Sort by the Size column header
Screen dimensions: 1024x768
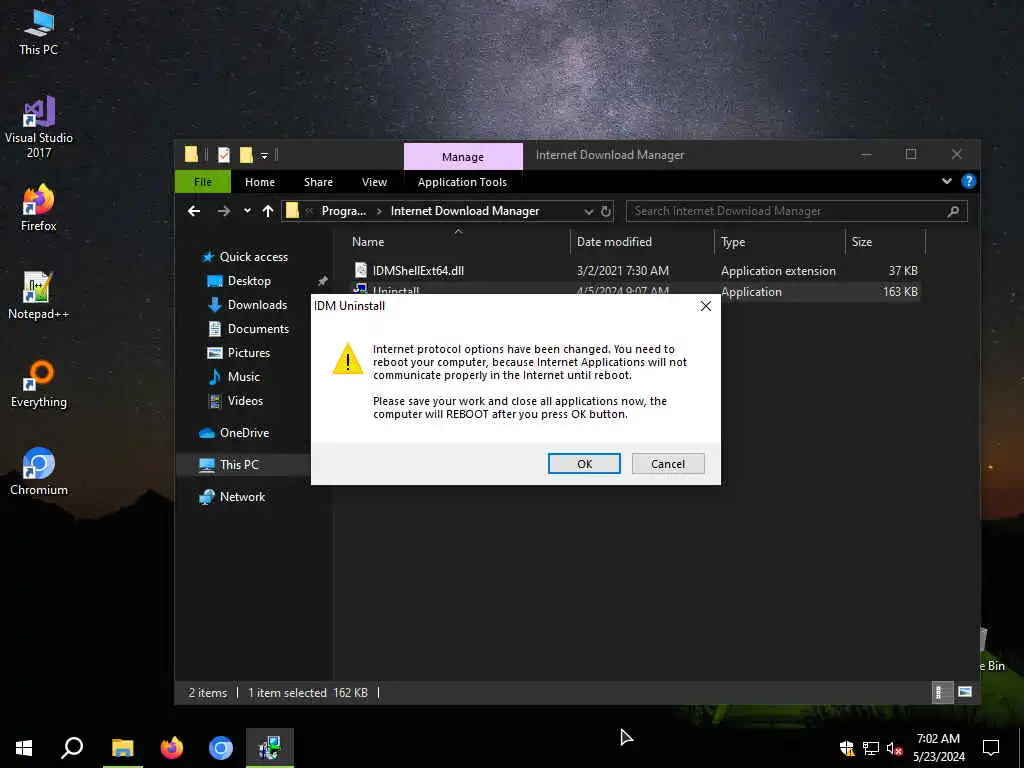[861, 242]
